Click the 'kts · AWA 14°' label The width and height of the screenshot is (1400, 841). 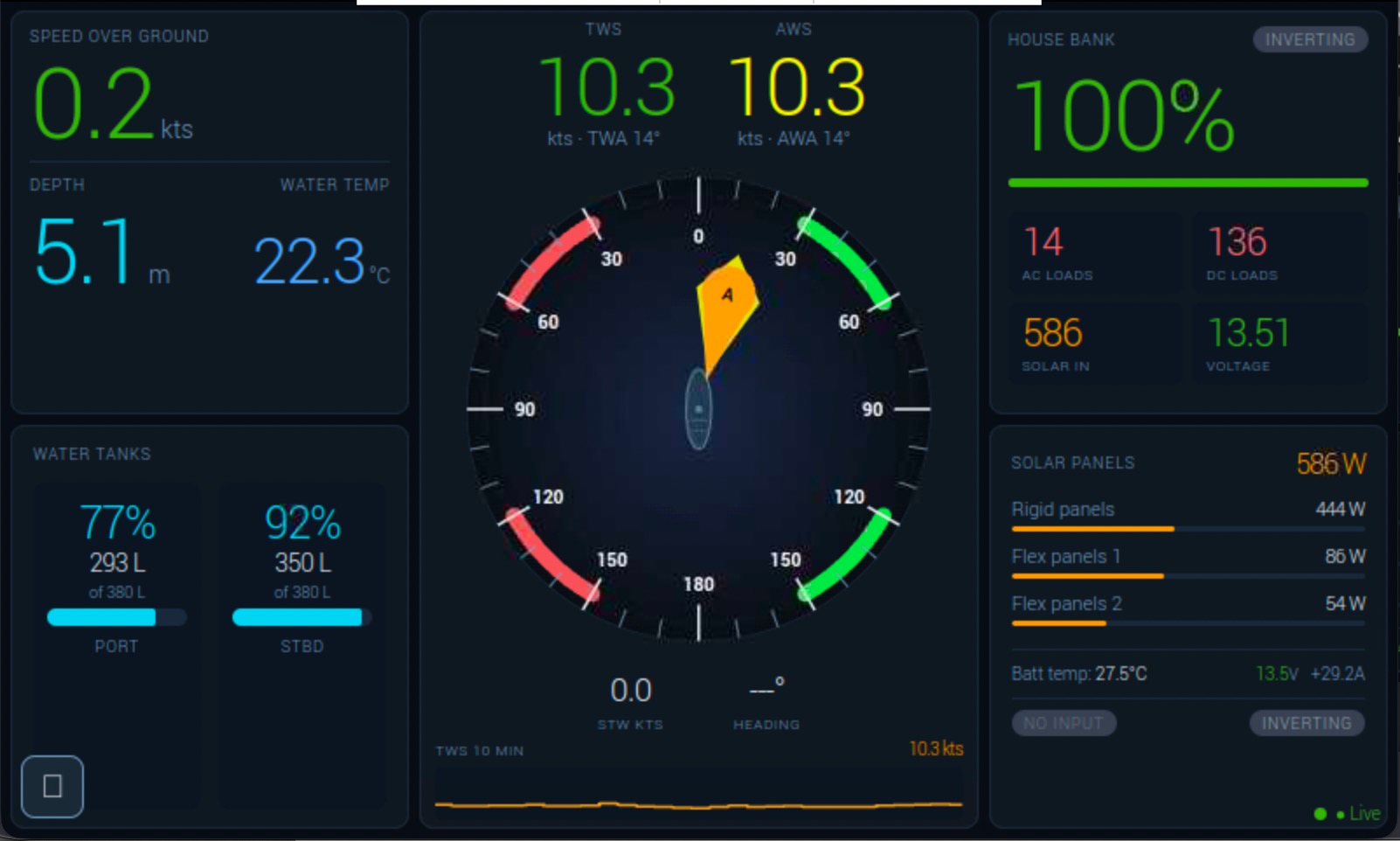794,138
